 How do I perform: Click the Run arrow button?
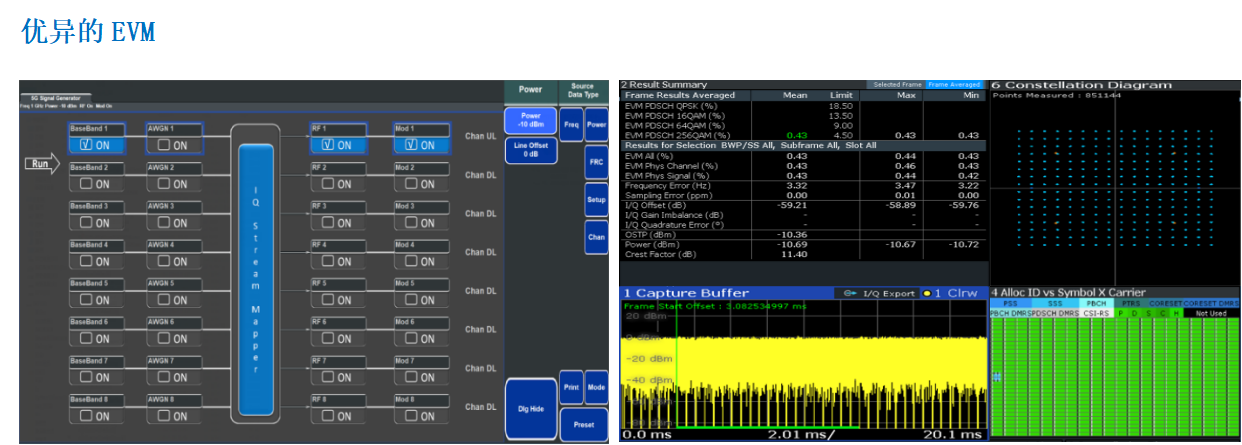(44, 164)
